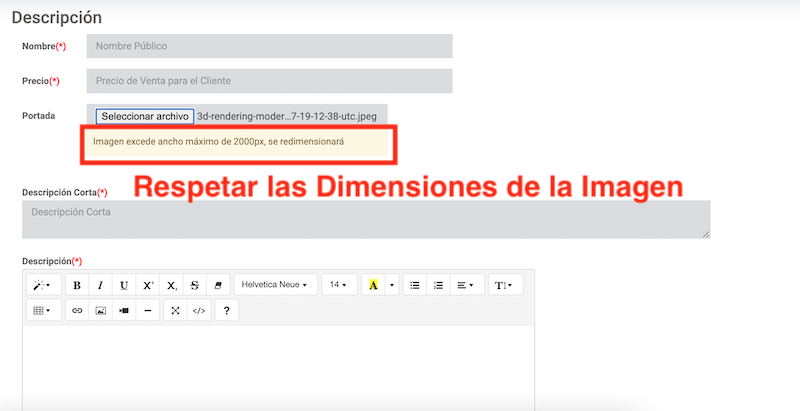
Task: Expand the font size 14 dropdown
Action: pyautogui.click(x=338, y=285)
